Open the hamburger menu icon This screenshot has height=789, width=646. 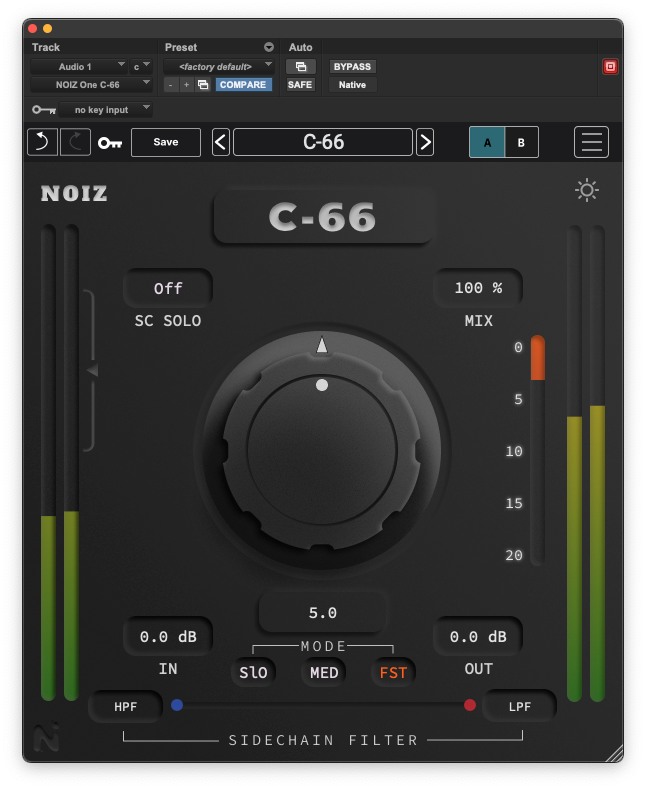591,142
